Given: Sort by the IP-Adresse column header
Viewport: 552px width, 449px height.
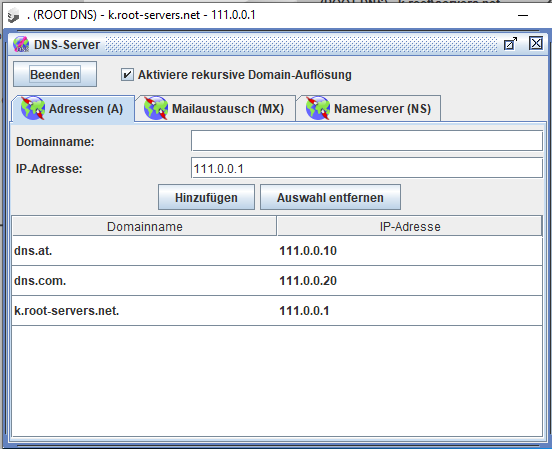Looking at the screenshot, I should tap(409, 226).
